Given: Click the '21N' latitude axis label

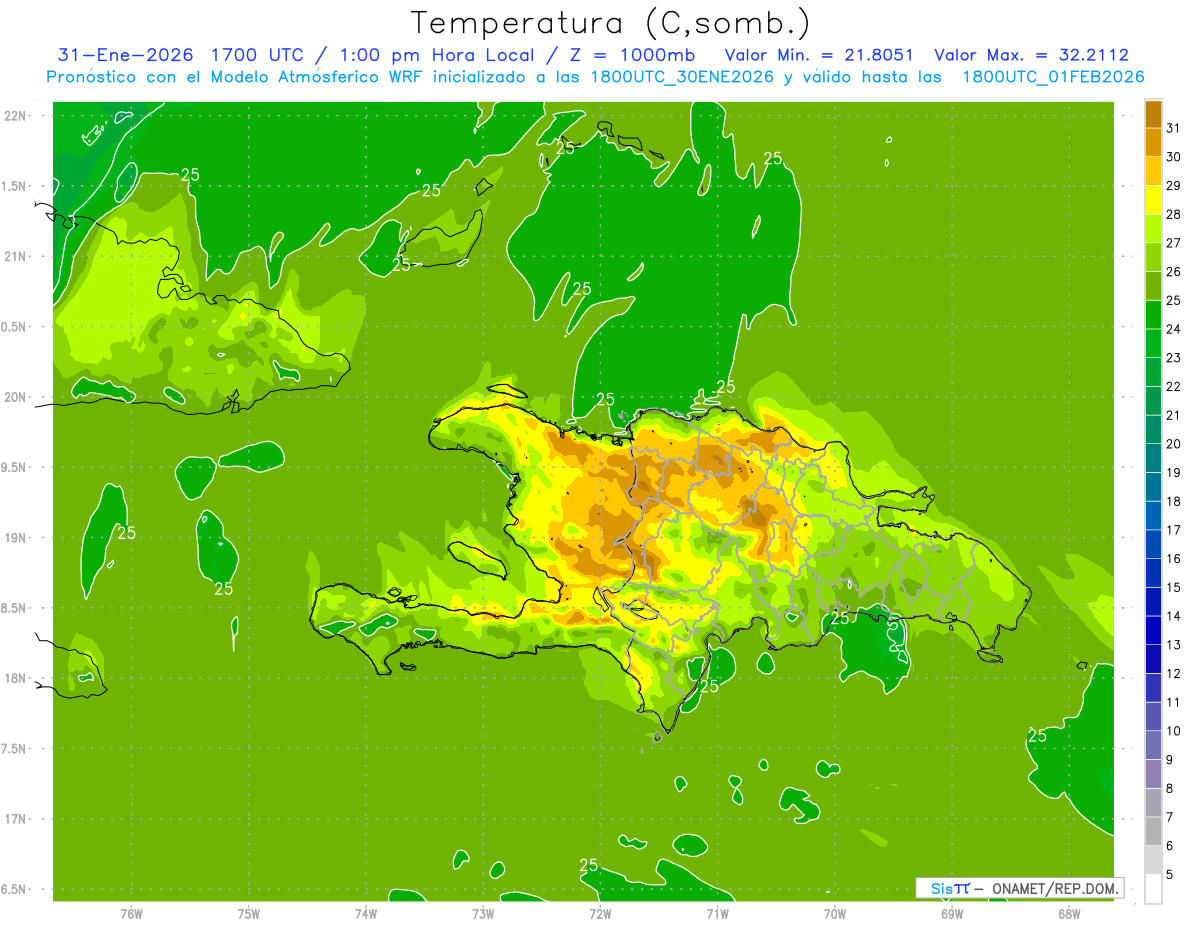Looking at the screenshot, I should click(15, 256).
